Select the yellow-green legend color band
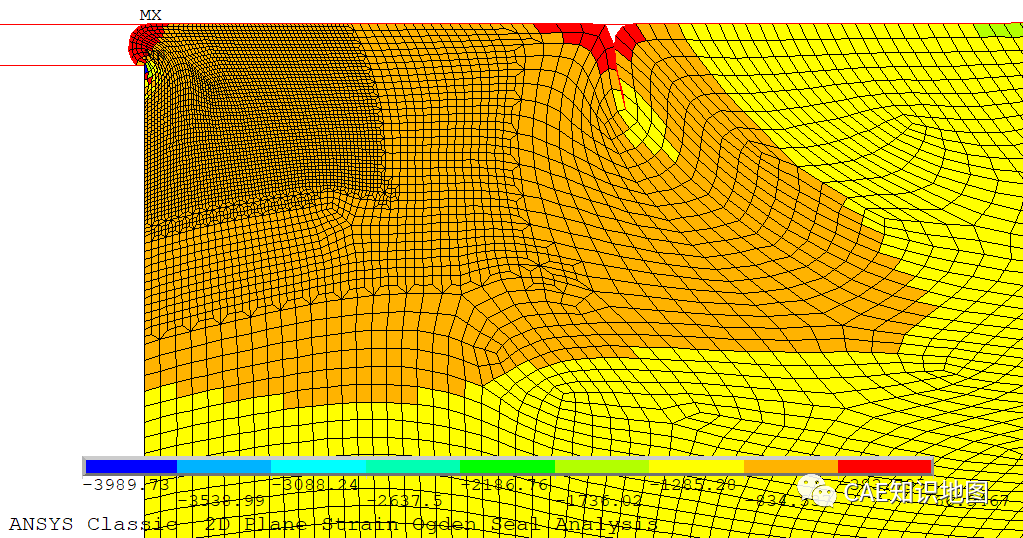The image size is (1023, 538). (601, 466)
